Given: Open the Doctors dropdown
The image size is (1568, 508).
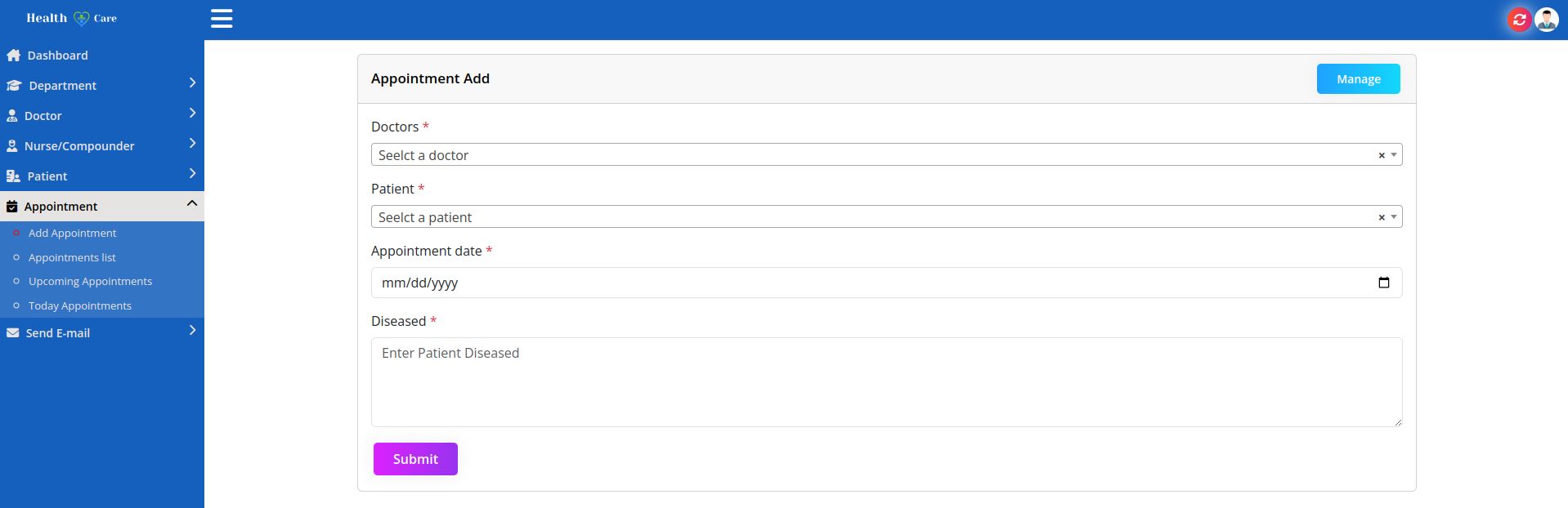Looking at the screenshot, I should (875, 155).
